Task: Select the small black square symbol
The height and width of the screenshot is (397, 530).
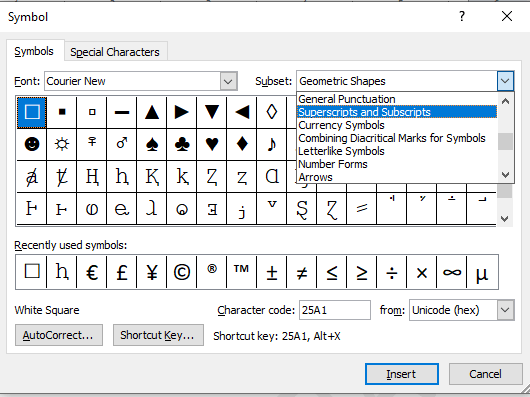Action: [62, 112]
